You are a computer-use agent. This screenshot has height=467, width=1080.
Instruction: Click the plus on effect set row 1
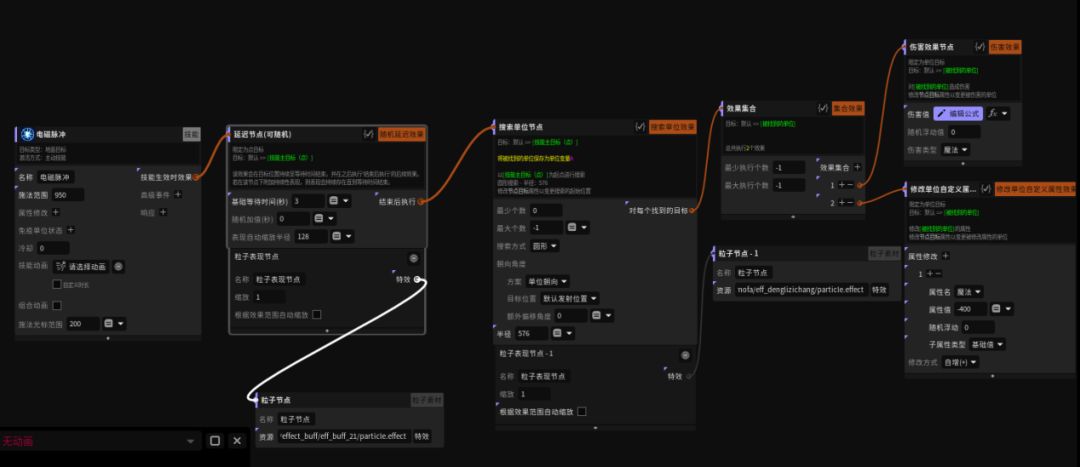point(842,185)
